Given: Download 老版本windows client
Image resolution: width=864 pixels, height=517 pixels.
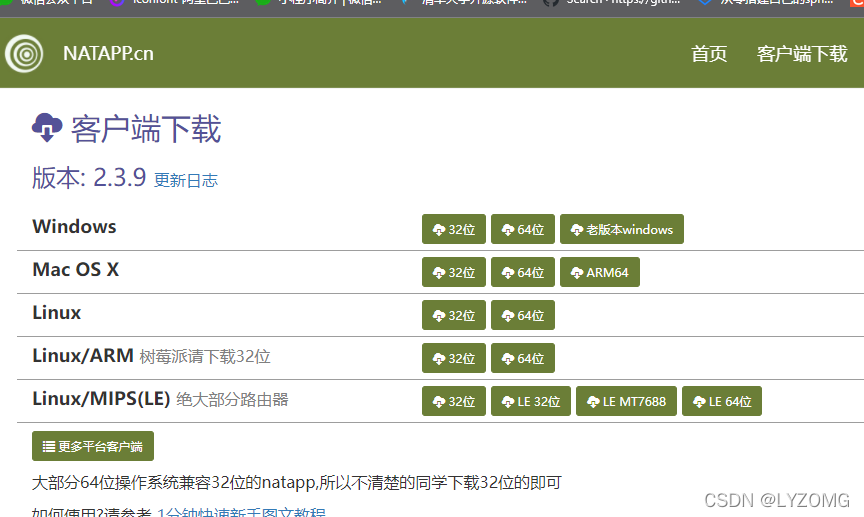Looking at the screenshot, I should click(x=622, y=229).
